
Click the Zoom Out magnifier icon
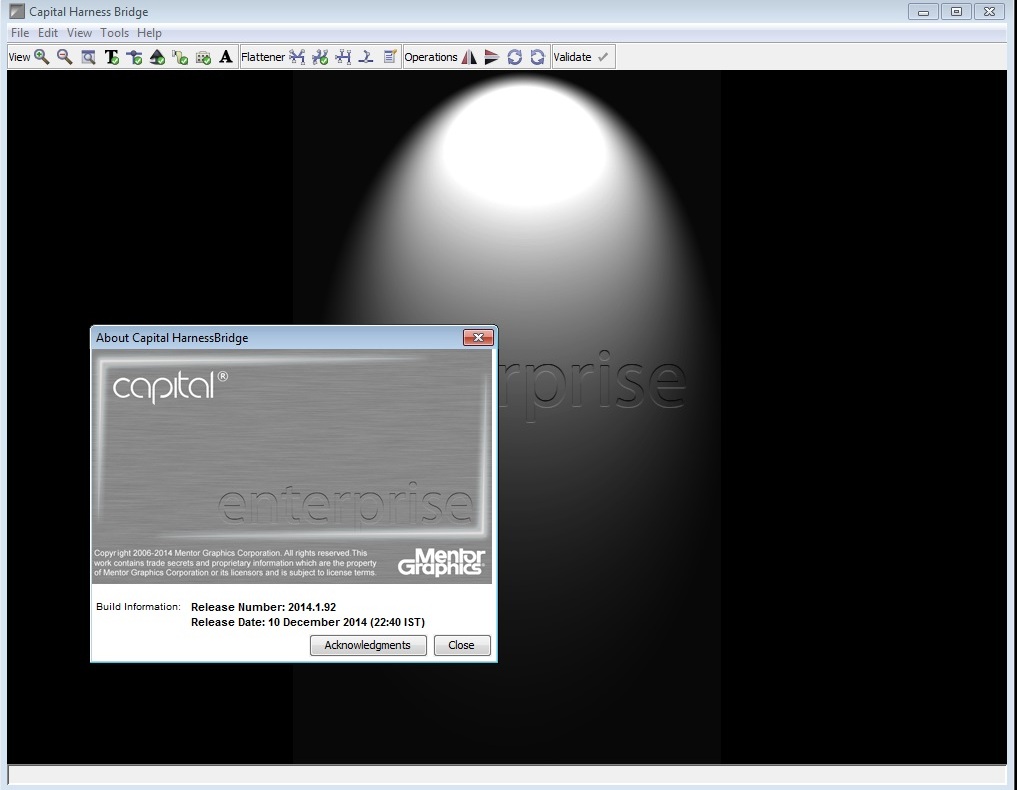click(x=64, y=57)
